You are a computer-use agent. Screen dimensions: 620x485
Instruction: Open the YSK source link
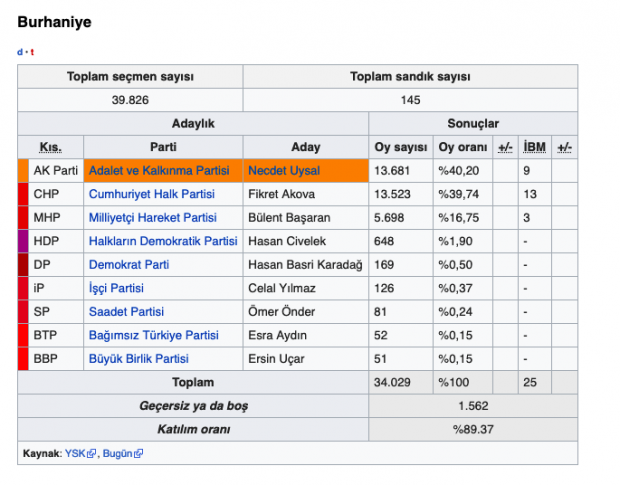pyautogui.click(x=75, y=453)
